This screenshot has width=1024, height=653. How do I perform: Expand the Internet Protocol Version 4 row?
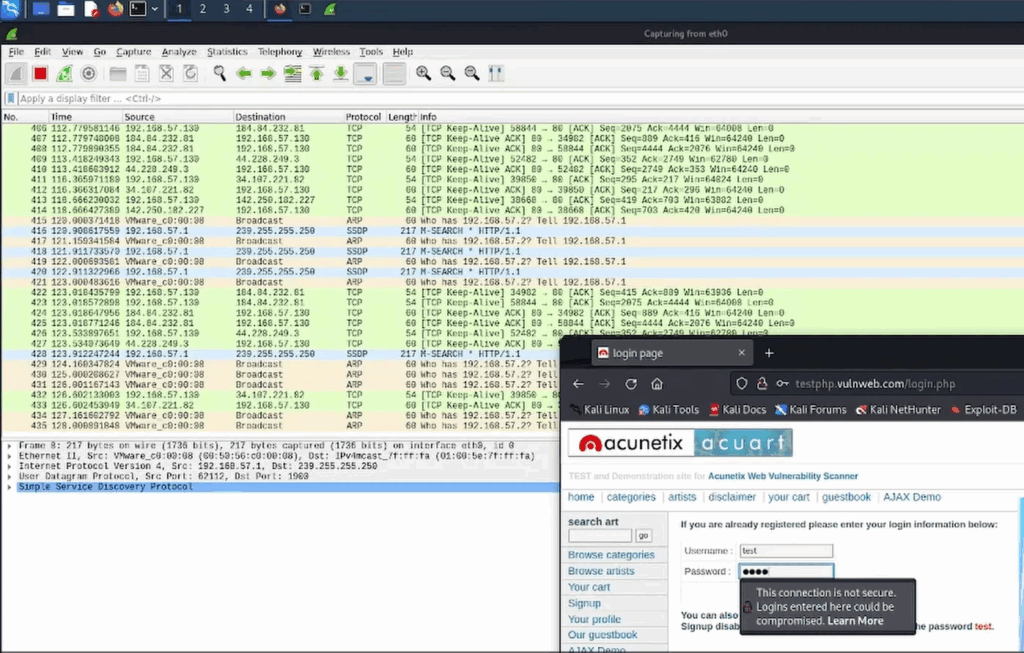[x=10, y=466]
